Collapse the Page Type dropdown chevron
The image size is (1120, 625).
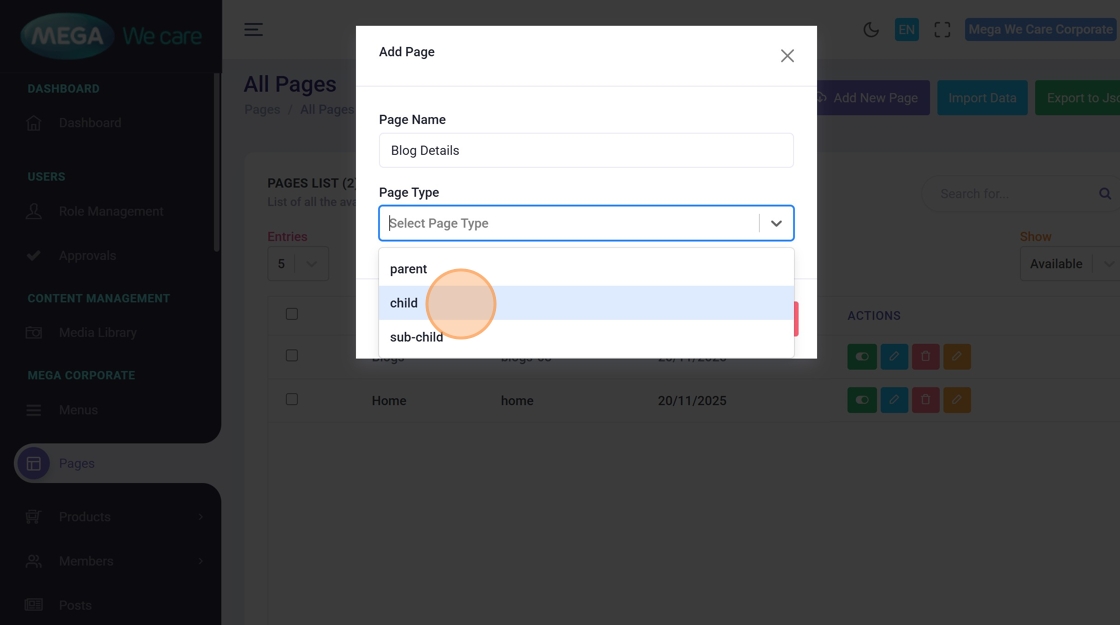[776, 223]
